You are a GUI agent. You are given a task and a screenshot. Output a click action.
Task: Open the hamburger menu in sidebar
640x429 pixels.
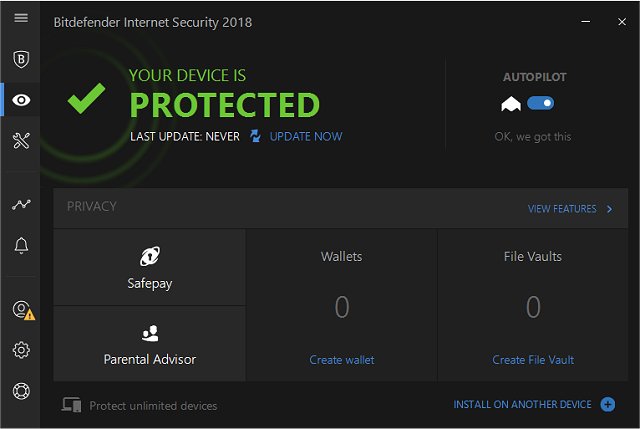pyautogui.click(x=21, y=18)
